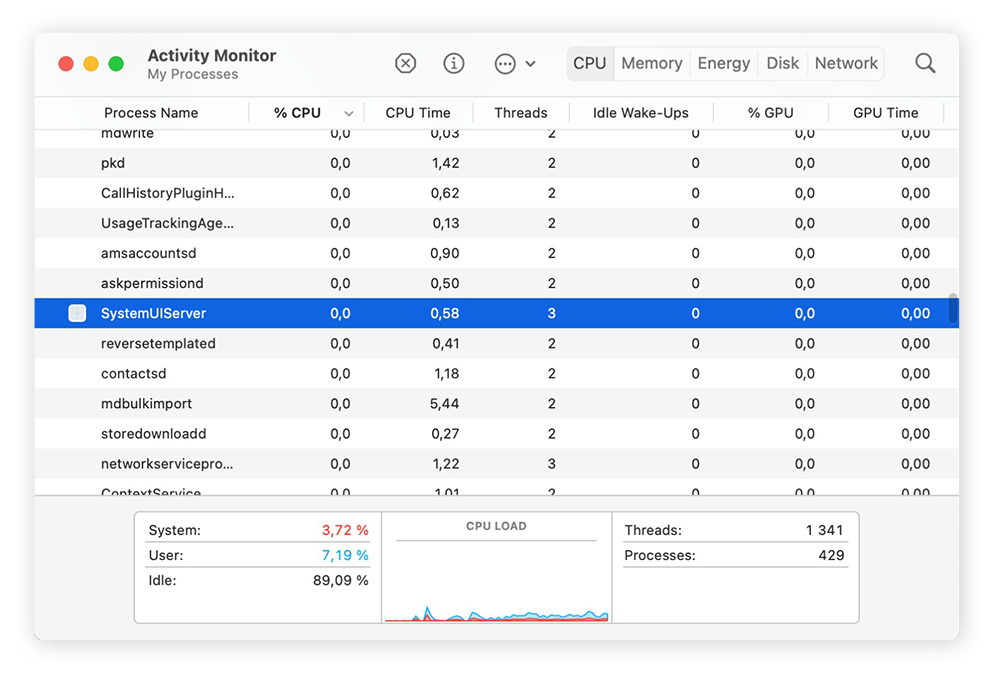Sort by Idle Wake-Ups column
Viewport: 1000px width, 681px height.
641,113
